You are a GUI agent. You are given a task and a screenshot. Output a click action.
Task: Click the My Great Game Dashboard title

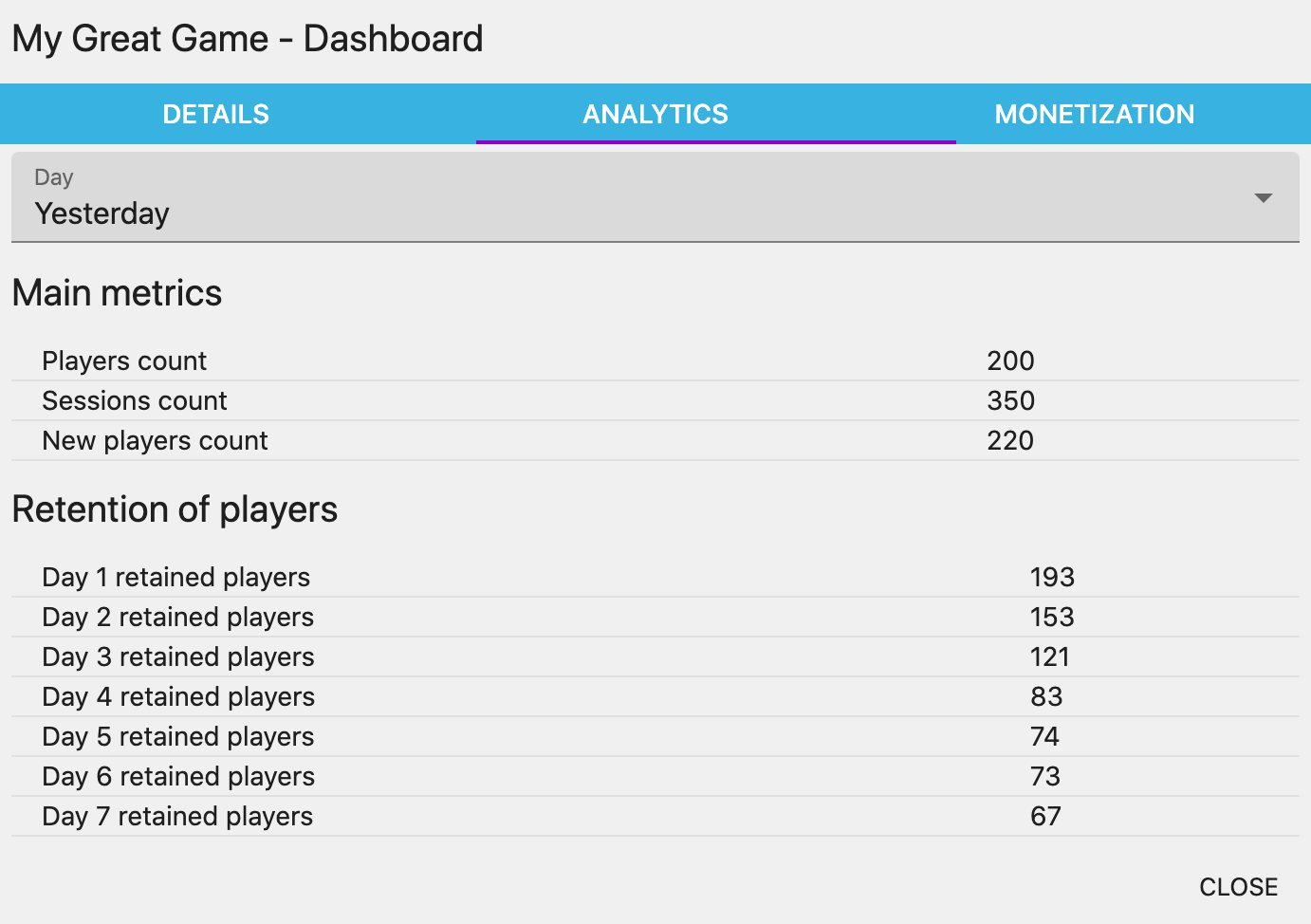click(x=248, y=39)
